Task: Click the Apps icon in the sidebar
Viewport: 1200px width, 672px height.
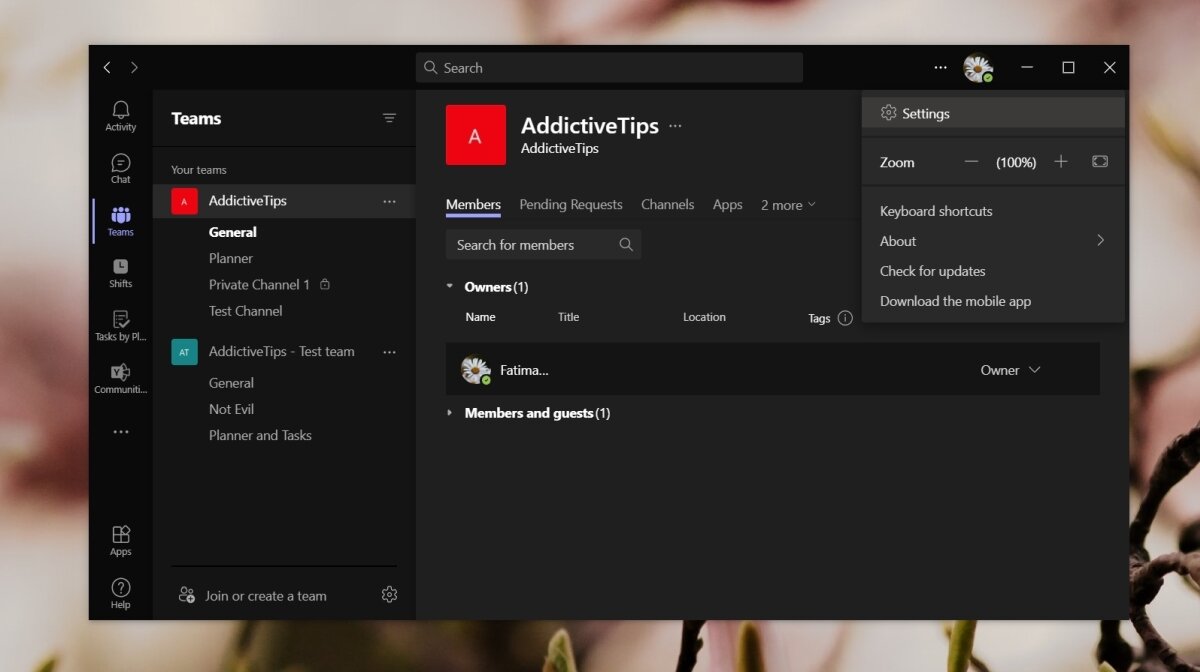Action: click(120, 537)
